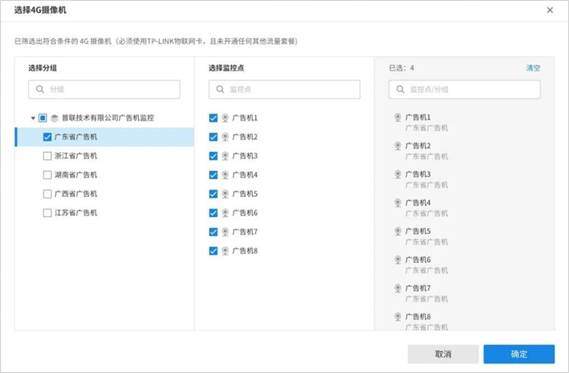Click the camera icon of 广告机7 in selected panel
Image resolution: width=569 pixels, height=373 pixels.
(x=398, y=288)
